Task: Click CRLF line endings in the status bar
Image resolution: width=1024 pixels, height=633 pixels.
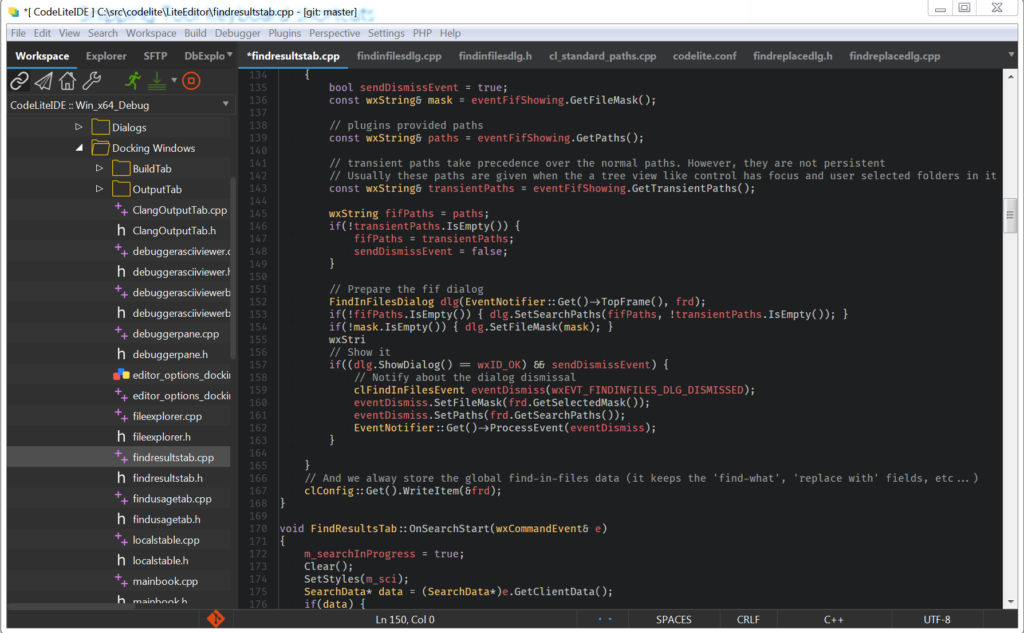Action: tap(748, 619)
